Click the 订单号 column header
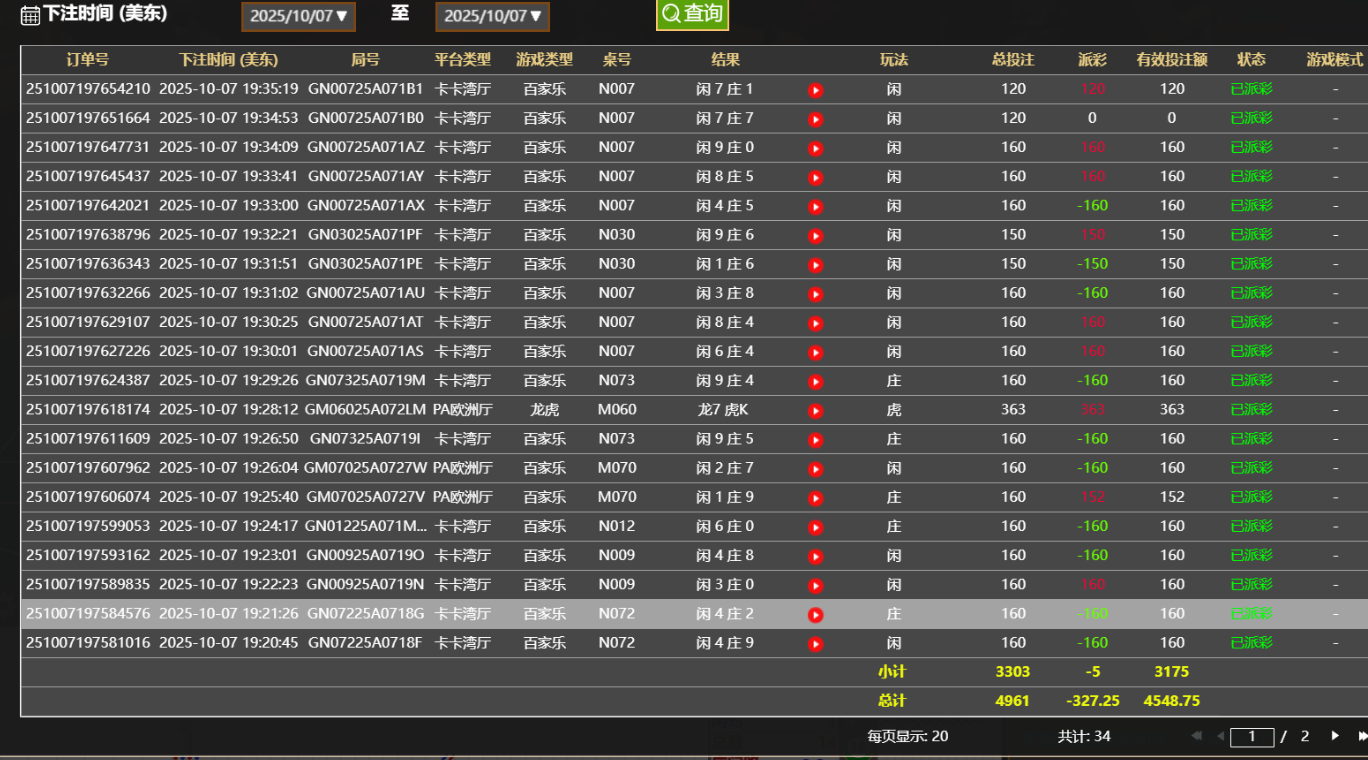The height and width of the screenshot is (760, 1368). point(88,60)
